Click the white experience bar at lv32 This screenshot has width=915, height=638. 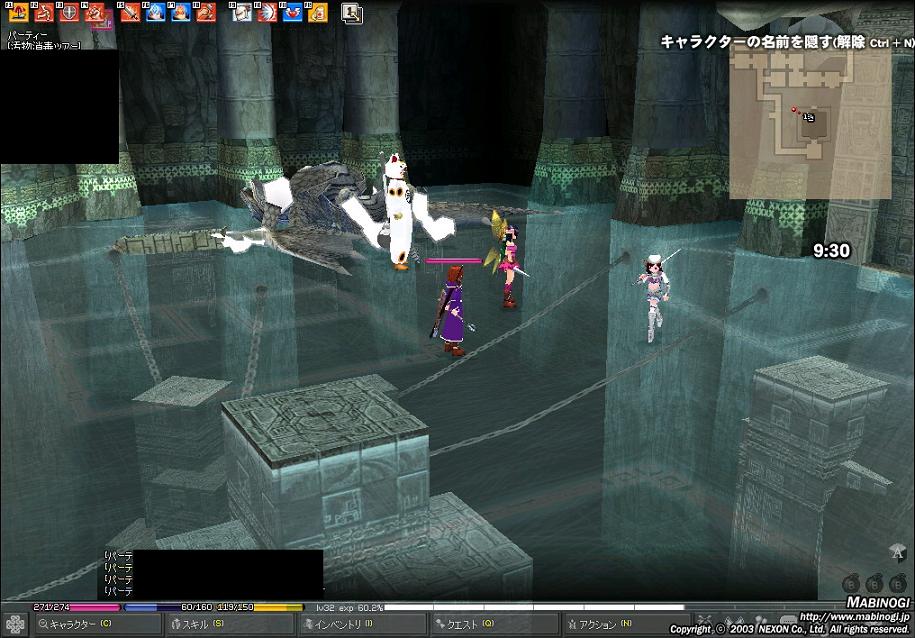tap(533, 607)
